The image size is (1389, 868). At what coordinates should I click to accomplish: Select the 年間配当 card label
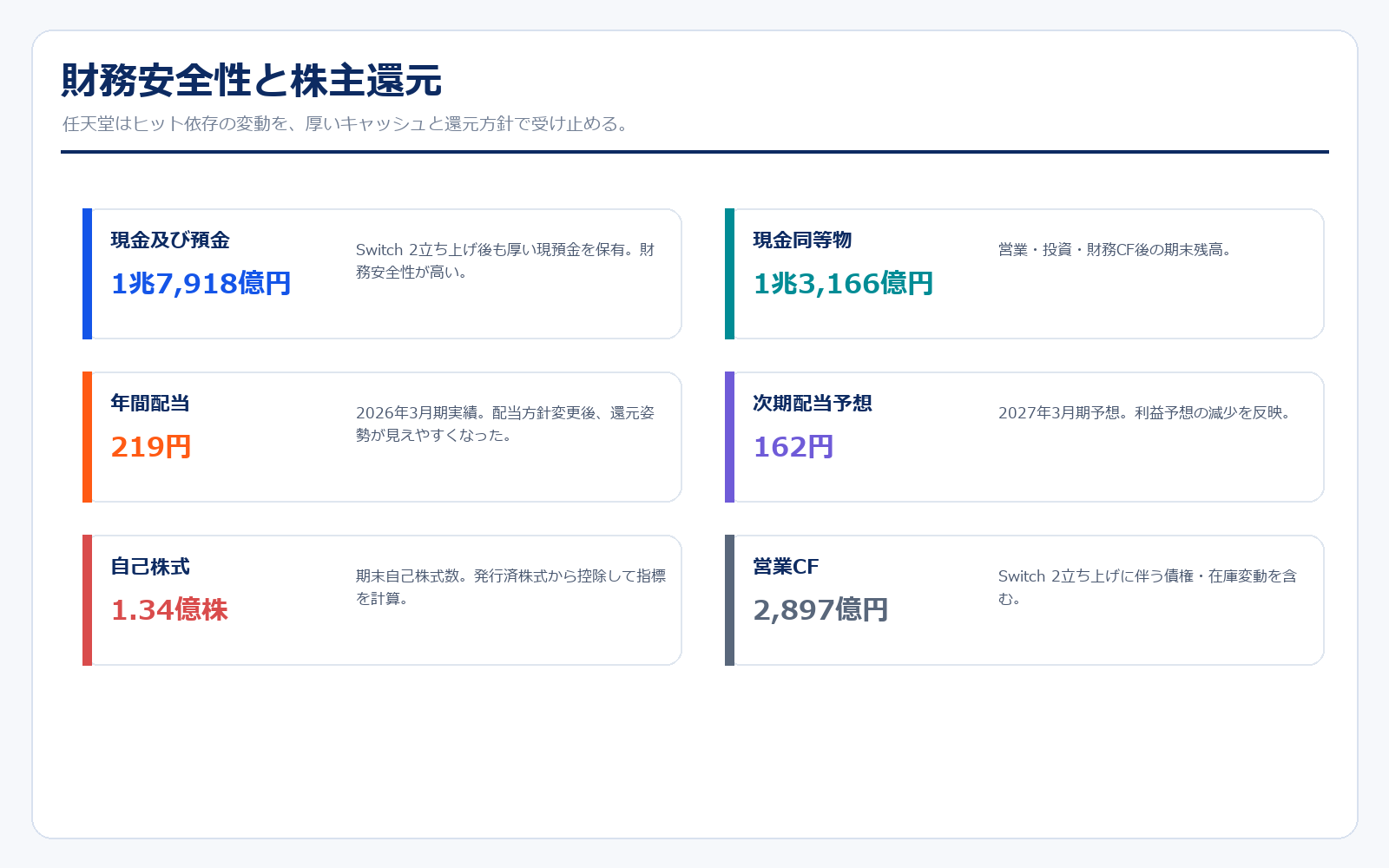coord(150,403)
